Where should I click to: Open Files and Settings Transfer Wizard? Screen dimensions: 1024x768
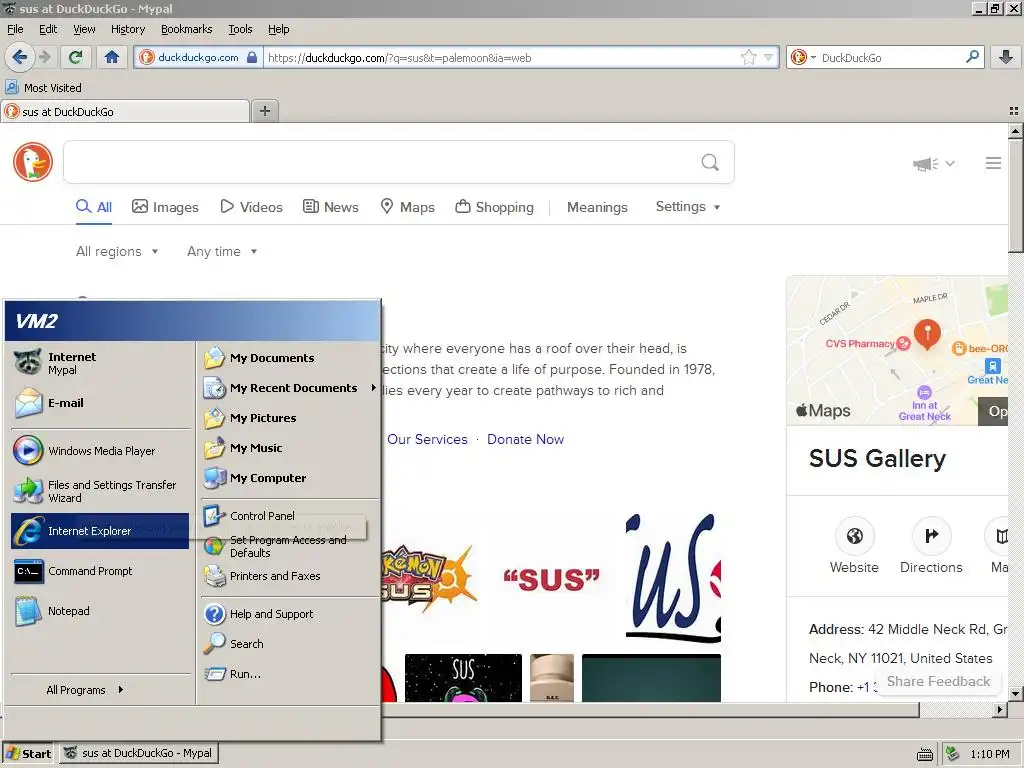[100, 491]
